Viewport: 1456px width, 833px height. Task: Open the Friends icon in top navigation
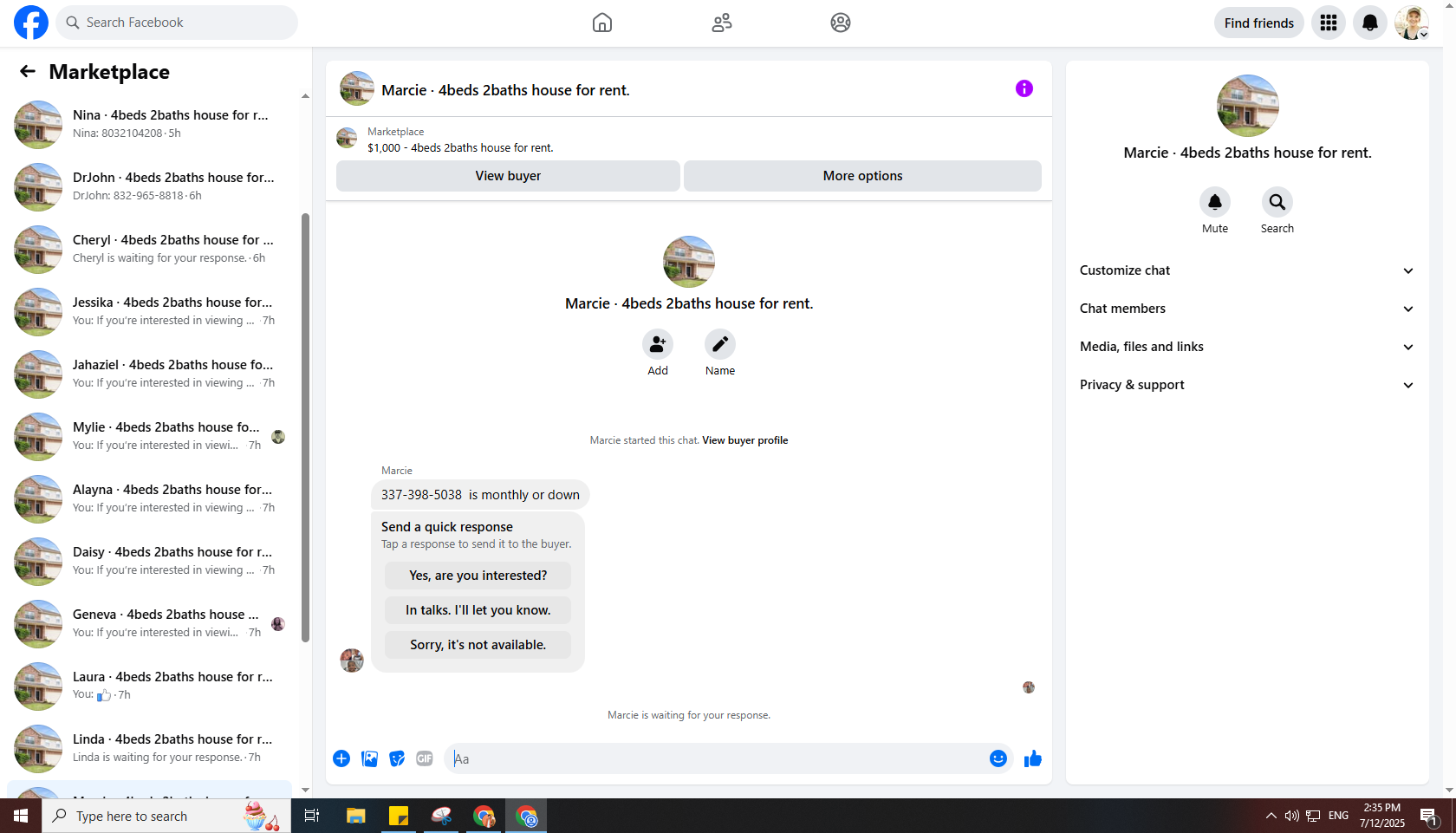click(722, 23)
